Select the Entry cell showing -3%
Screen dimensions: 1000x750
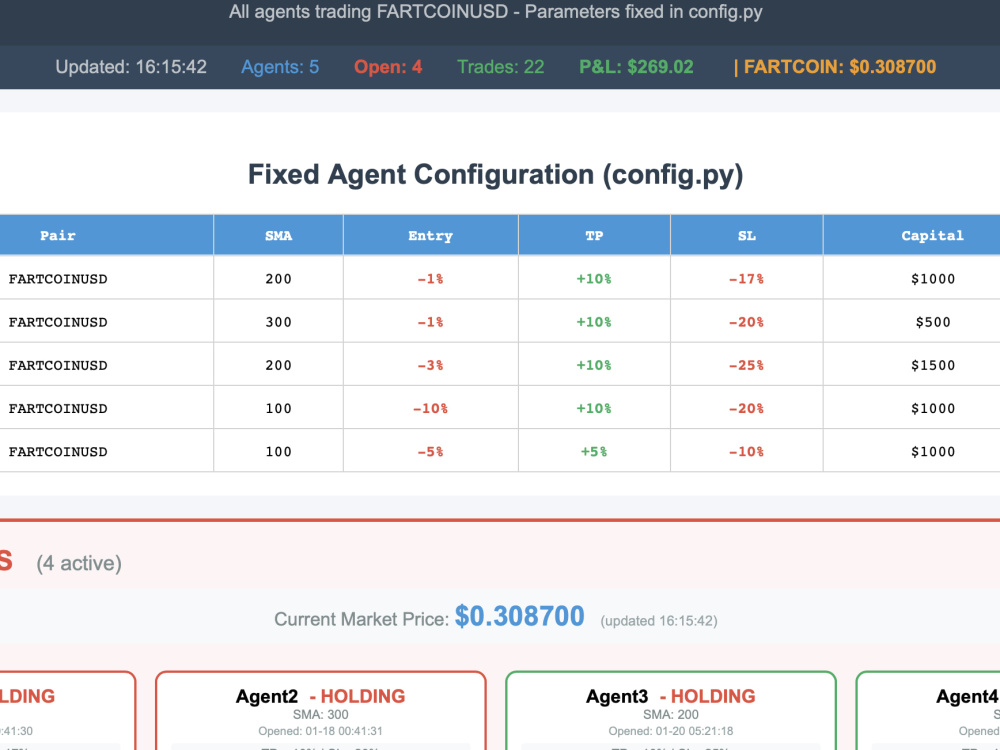430,365
